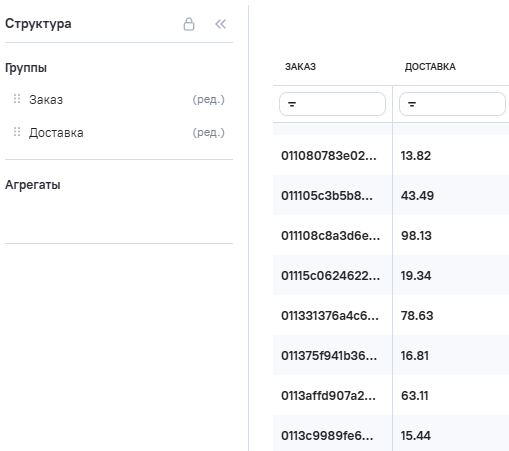The height and width of the screenshot is (451, 509).
Task: Click the filter icon in Заказ column
Action: point(292,104)
